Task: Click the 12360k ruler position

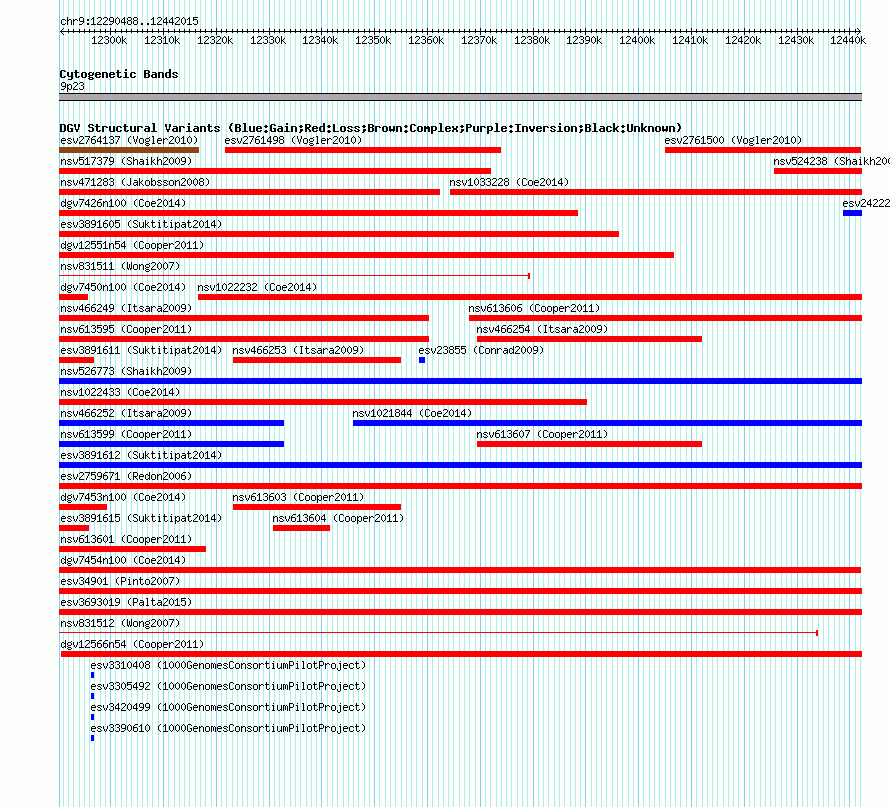Action: tap(426, 40)
